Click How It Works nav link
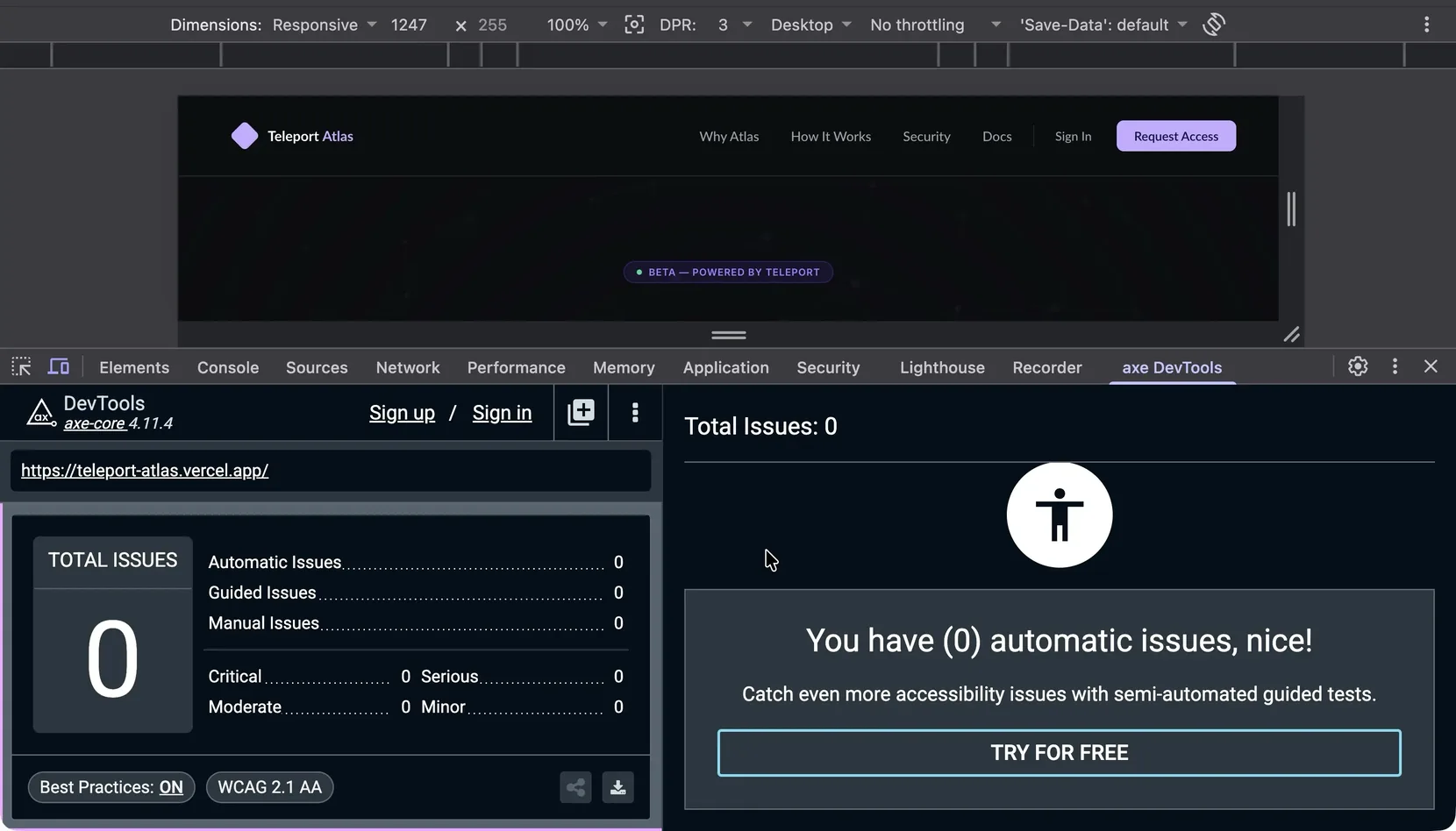The width and height of the screenshot is (1456, 831). [831, 136]
